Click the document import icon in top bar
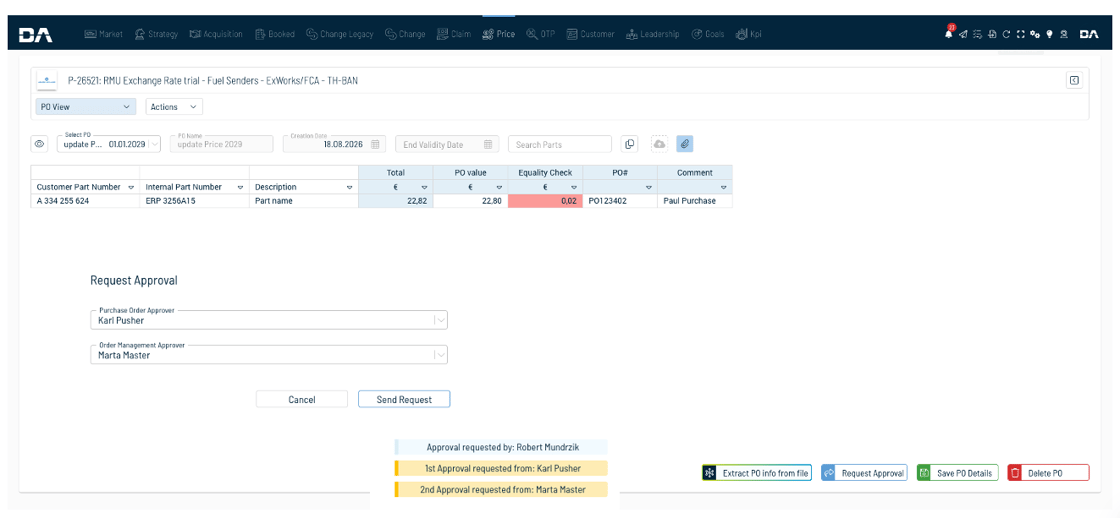 click(x=992, y=34)
